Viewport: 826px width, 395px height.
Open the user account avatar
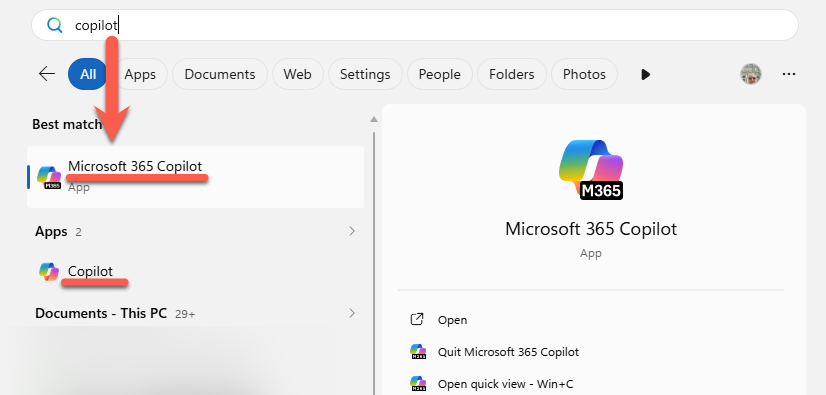click(751, 74)
